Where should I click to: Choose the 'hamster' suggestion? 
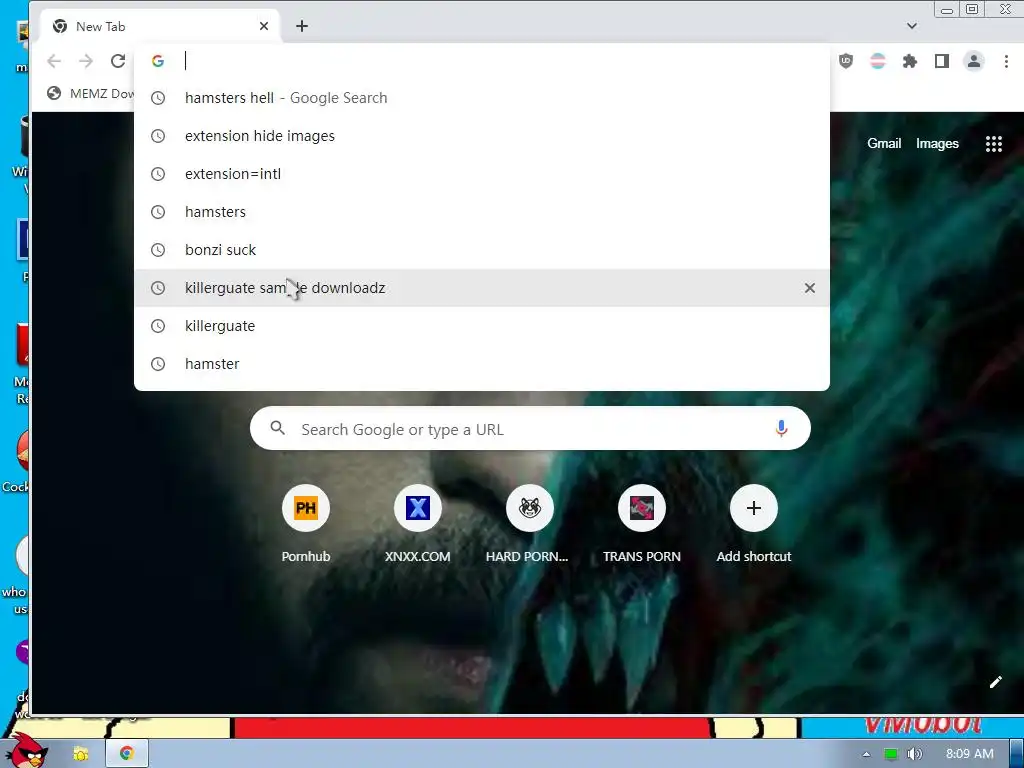click(482, 364)
